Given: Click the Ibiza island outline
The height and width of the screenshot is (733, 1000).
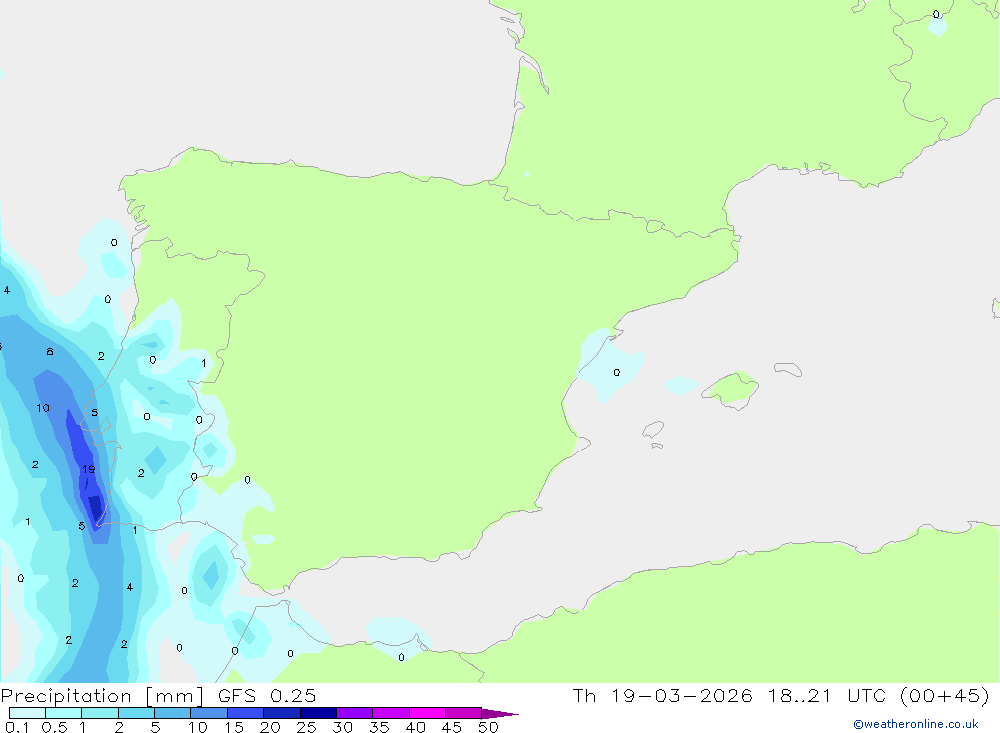Looking at the screenshot, I should point(653,429).
